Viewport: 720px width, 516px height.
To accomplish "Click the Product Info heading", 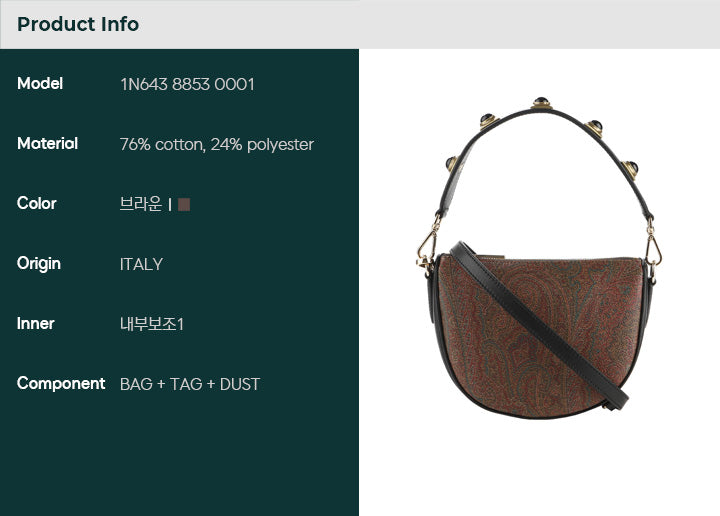I will coord(78,24).
